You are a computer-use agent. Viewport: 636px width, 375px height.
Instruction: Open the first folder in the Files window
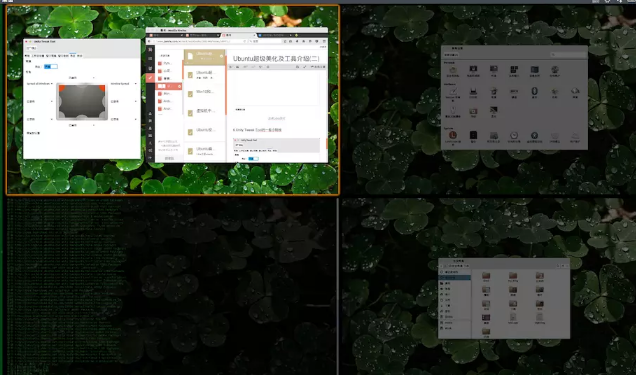pos(486,277)
